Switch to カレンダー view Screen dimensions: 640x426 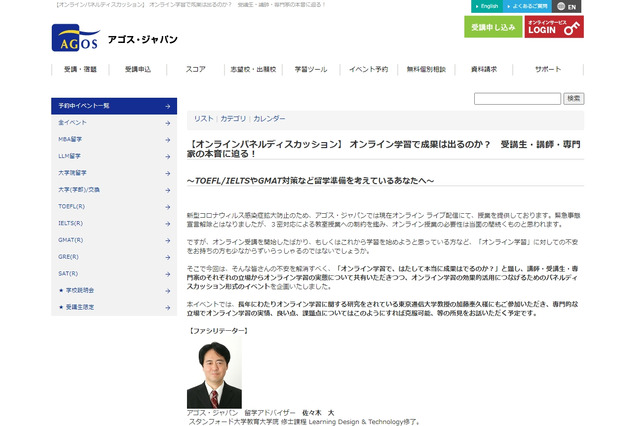tap(269, 119)
